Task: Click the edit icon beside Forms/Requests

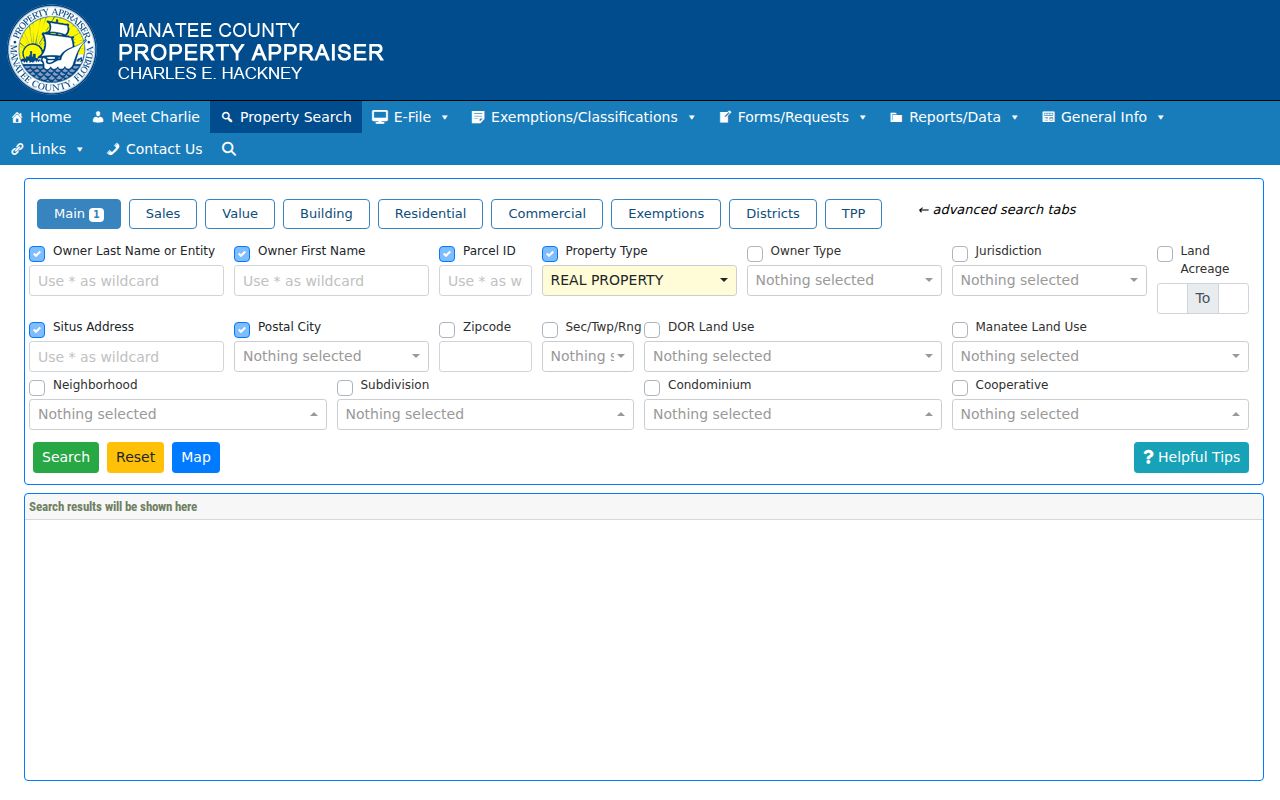Action: pos(725,117)
